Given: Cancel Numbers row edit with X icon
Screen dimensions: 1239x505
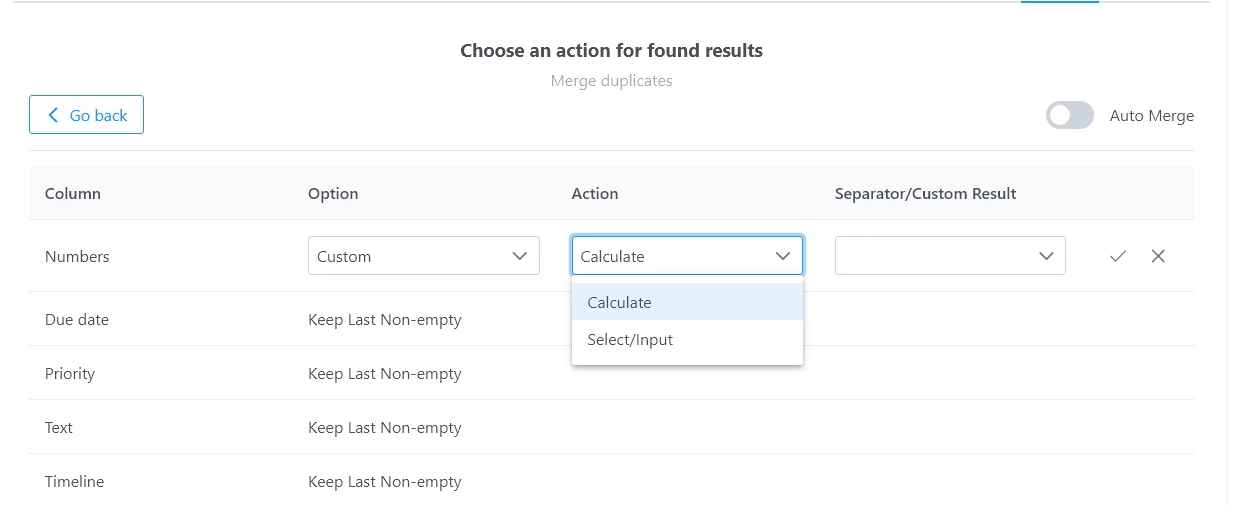Looking at the screenshot, I should click(1158, 256).
